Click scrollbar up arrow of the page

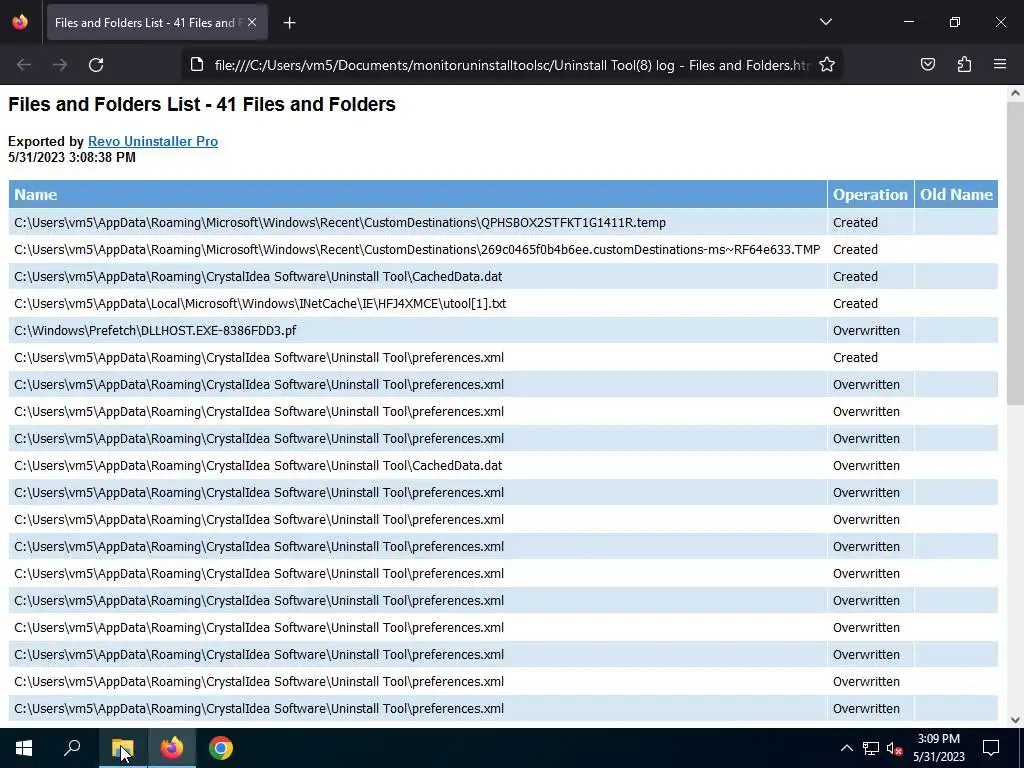(x=1015, y=93)
